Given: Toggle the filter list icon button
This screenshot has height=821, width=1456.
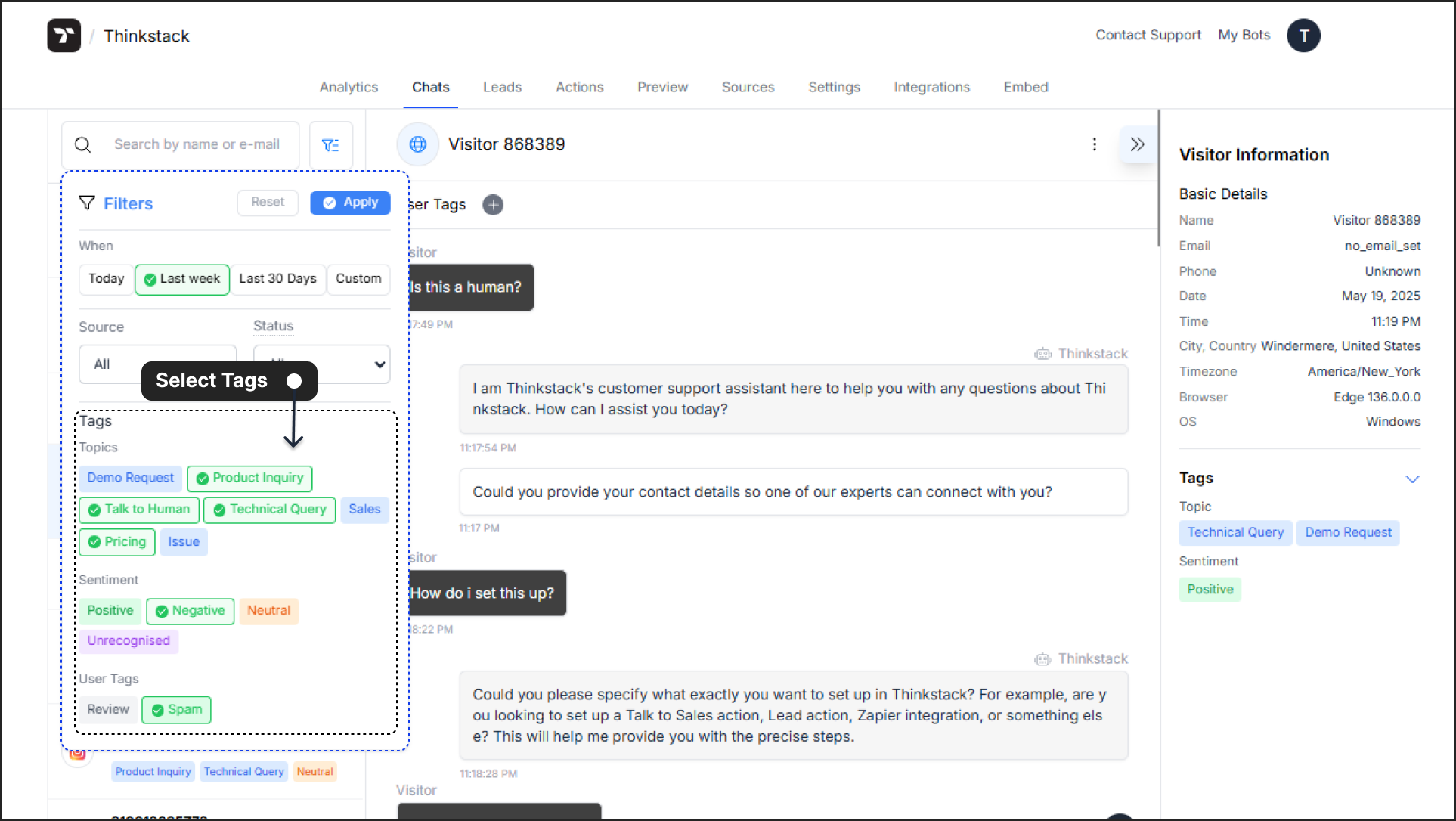Looking at the screenshot, I should pyautogui.click(x=331, y=145).
